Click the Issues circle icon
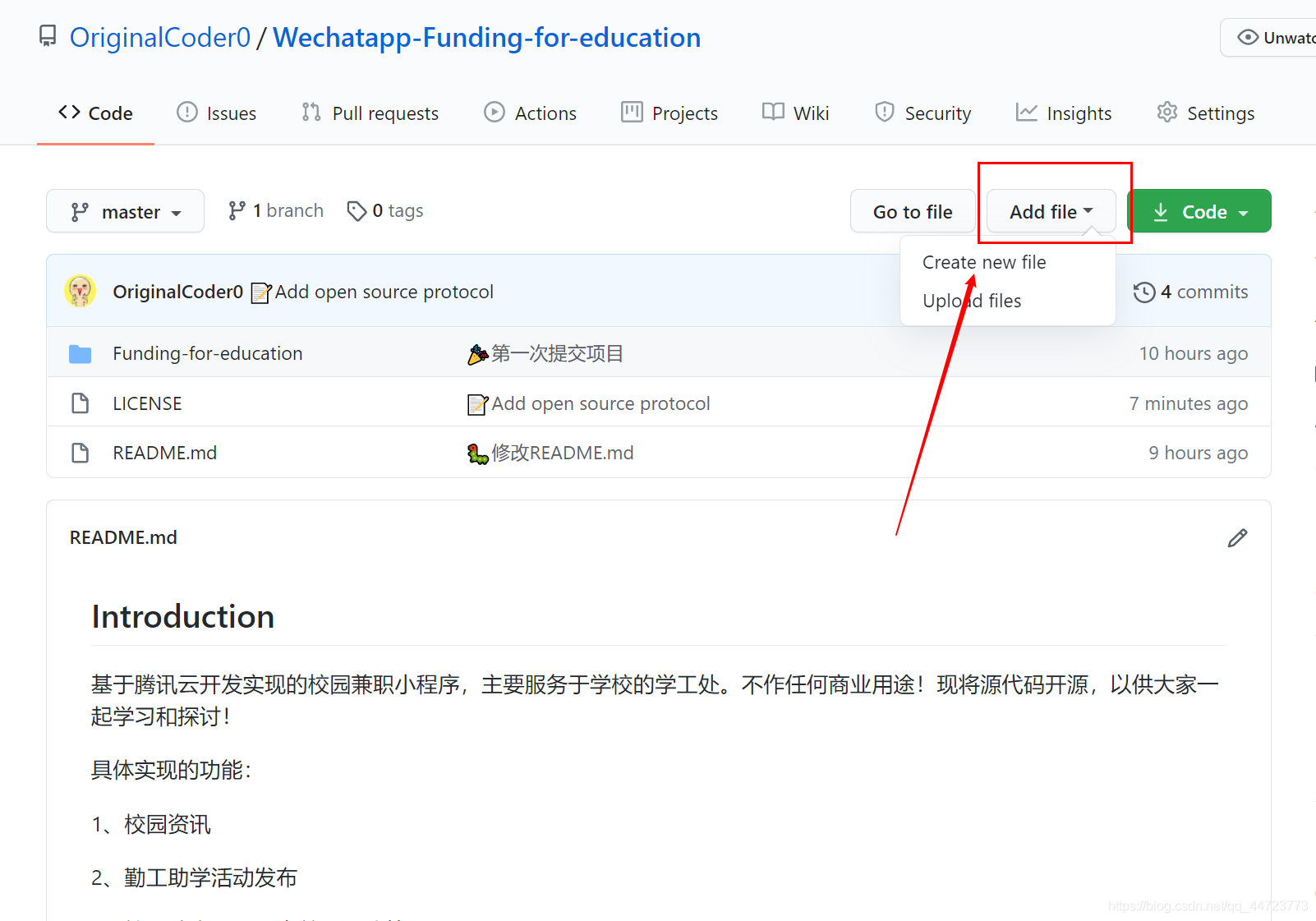 [x=187, y=112]
